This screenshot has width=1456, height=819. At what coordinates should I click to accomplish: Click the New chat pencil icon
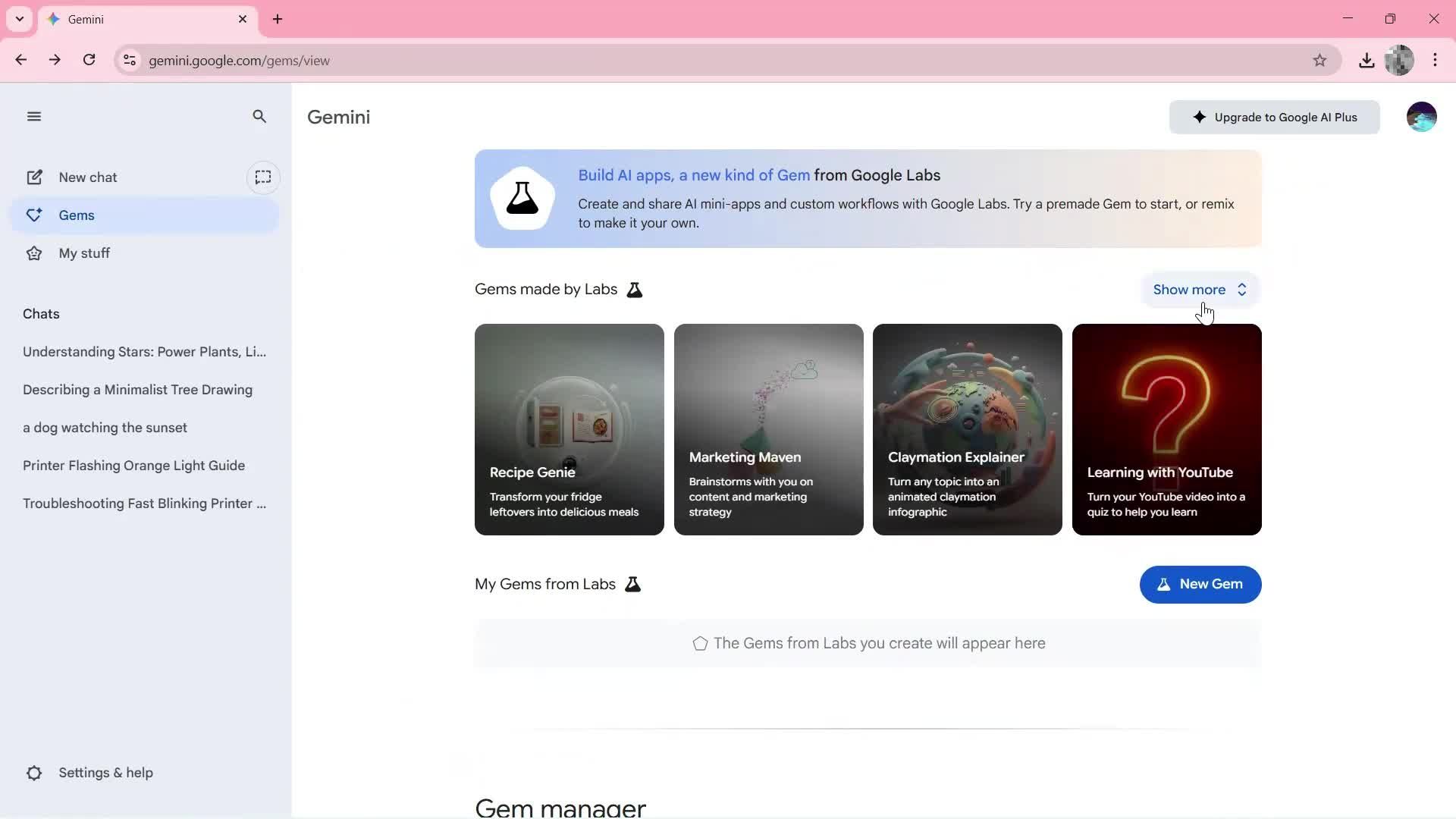(35, 177)
